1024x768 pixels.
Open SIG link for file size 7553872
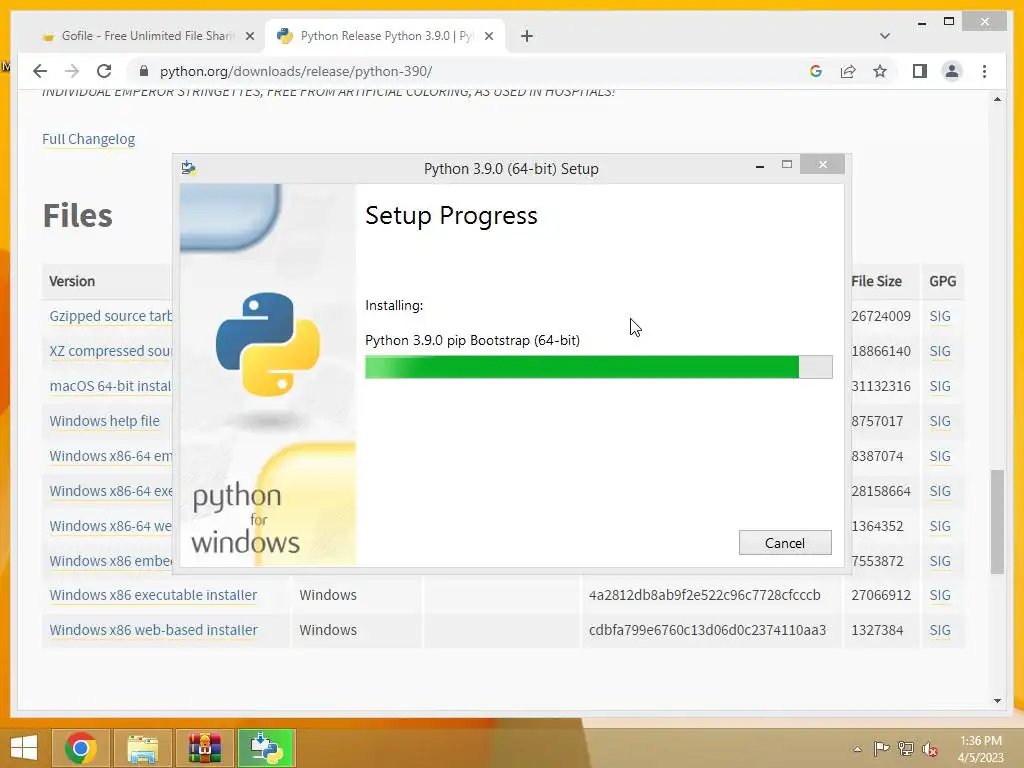pos(940,561)
